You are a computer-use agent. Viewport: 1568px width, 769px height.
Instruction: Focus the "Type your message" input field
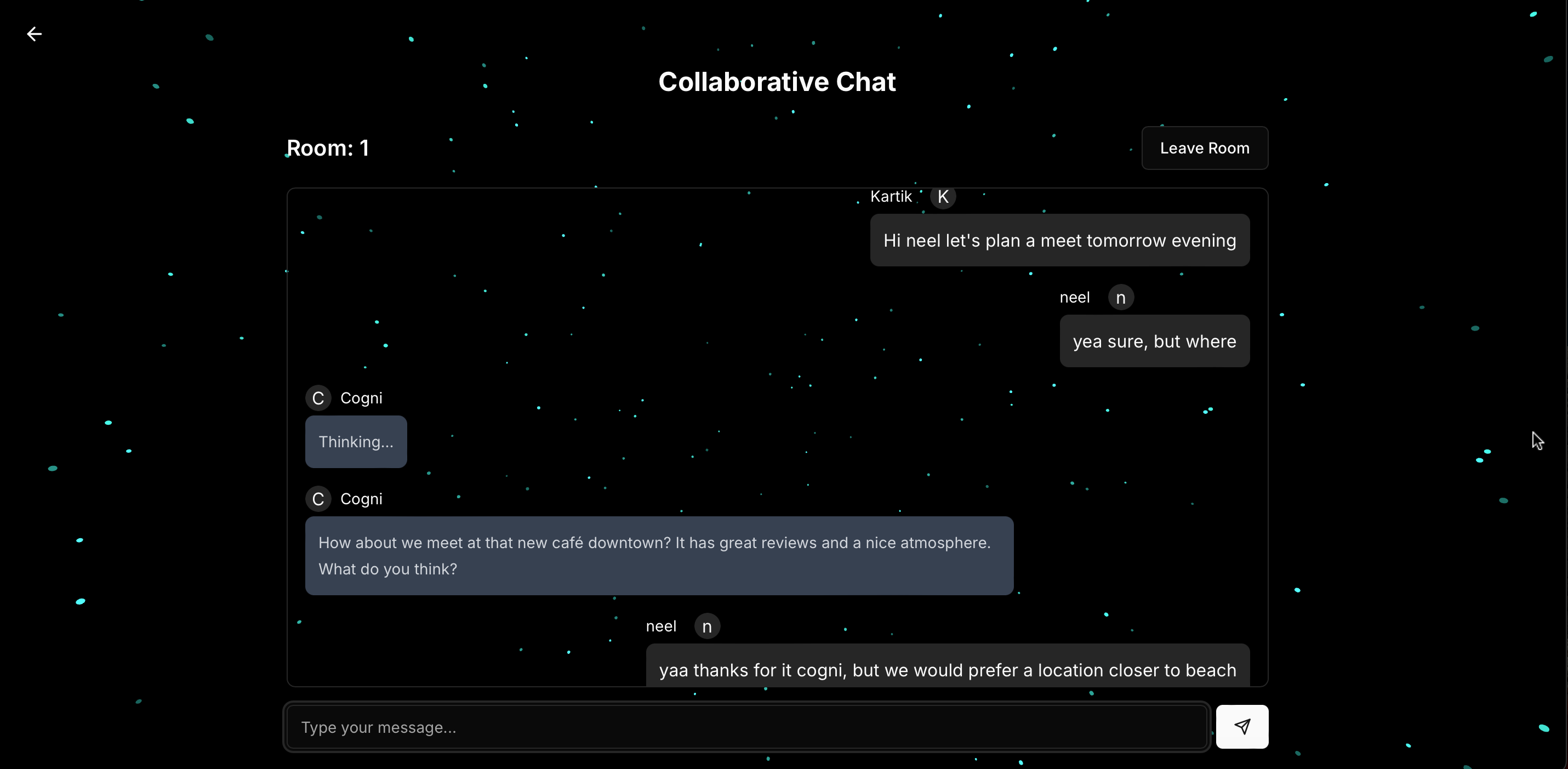pos(746,727)
